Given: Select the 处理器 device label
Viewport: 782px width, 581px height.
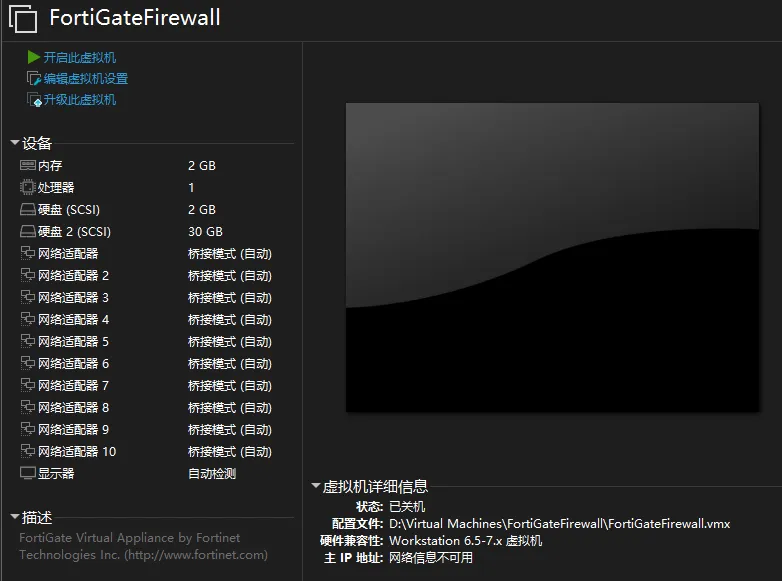Looking at the screenshot, I should click(x=56, y=188).
